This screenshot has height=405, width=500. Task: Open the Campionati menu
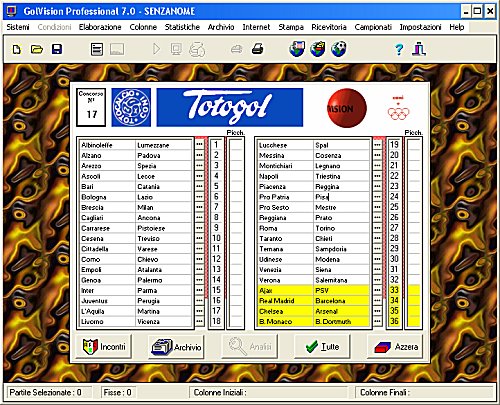[x=373, y=27]
